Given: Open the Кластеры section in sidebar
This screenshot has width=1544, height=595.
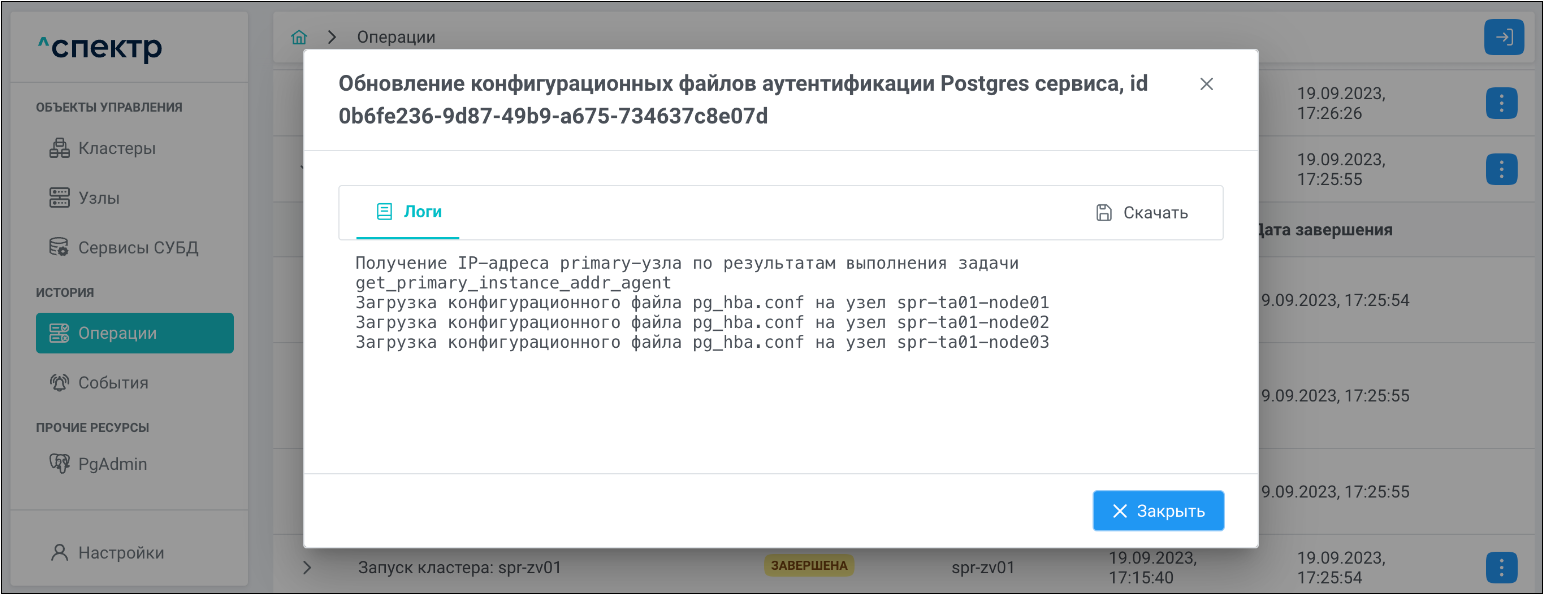Looking at the screenshot, I should click(x=116, y=149).
